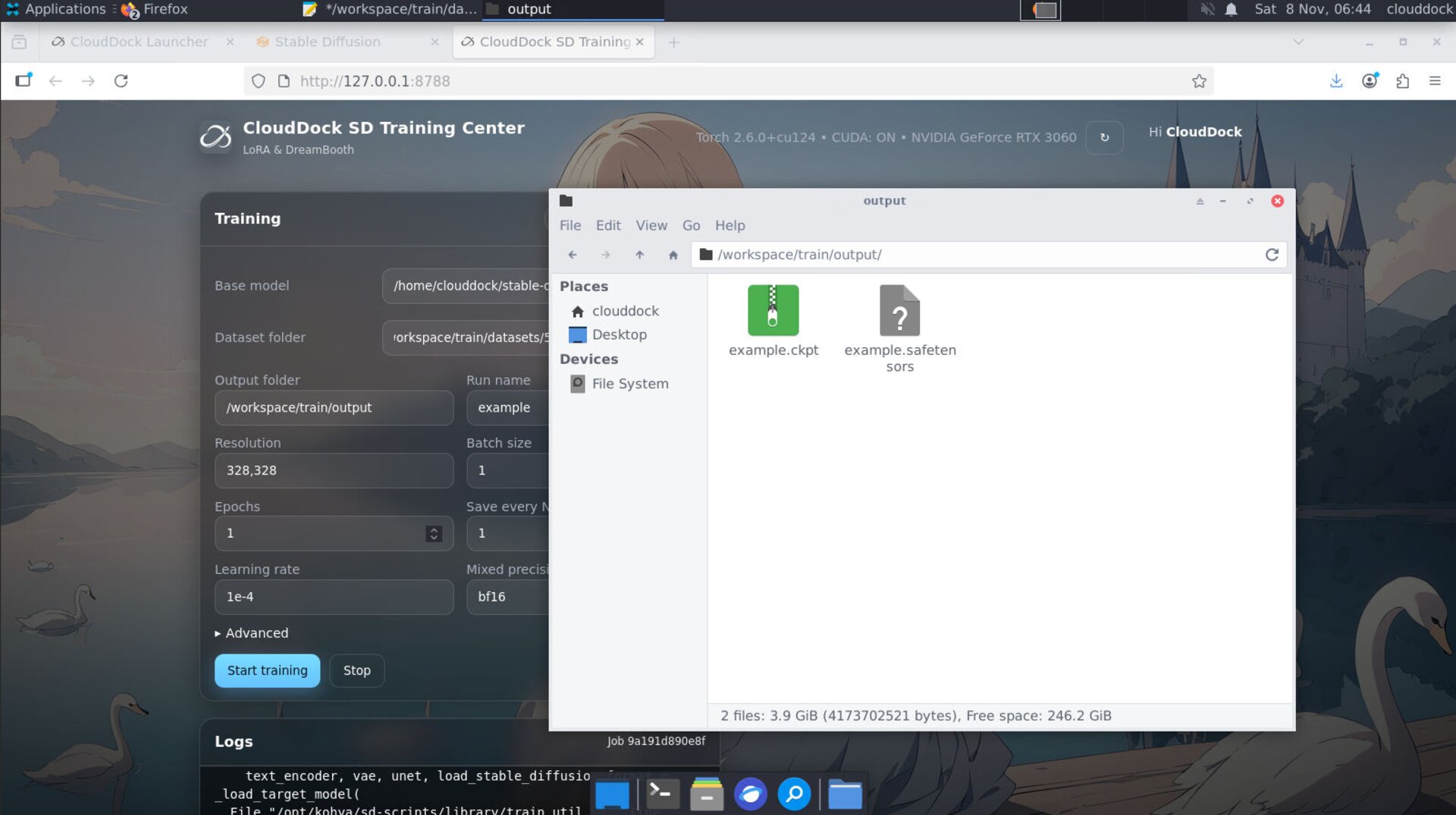Viewport: 1456px width, 815px height.
Task: Expand the Advanced training options
Action: (251, 633)
